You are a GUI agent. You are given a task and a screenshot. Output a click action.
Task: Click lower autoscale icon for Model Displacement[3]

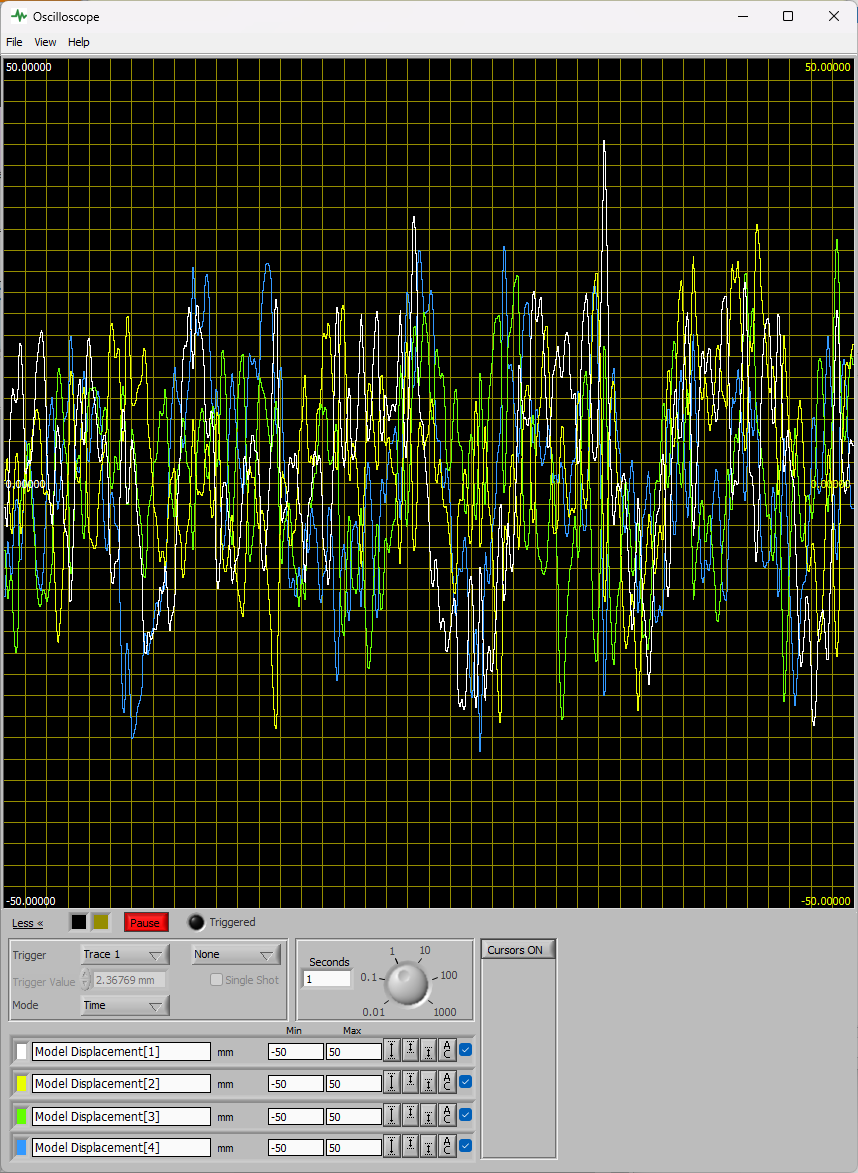(x=428, y=1115)
